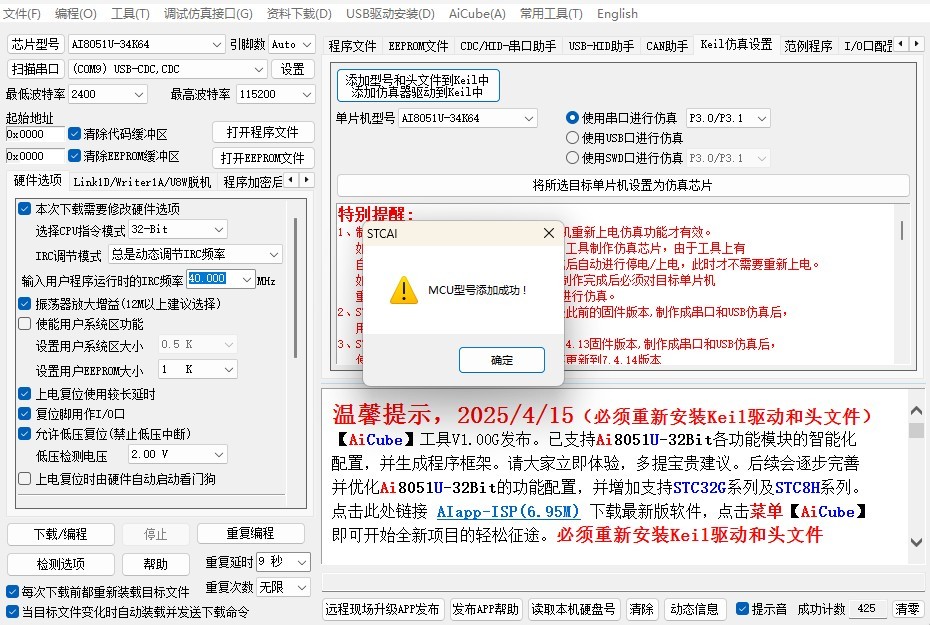Toggle 上电复位使用较长延时 checkbox

(24, 394)
